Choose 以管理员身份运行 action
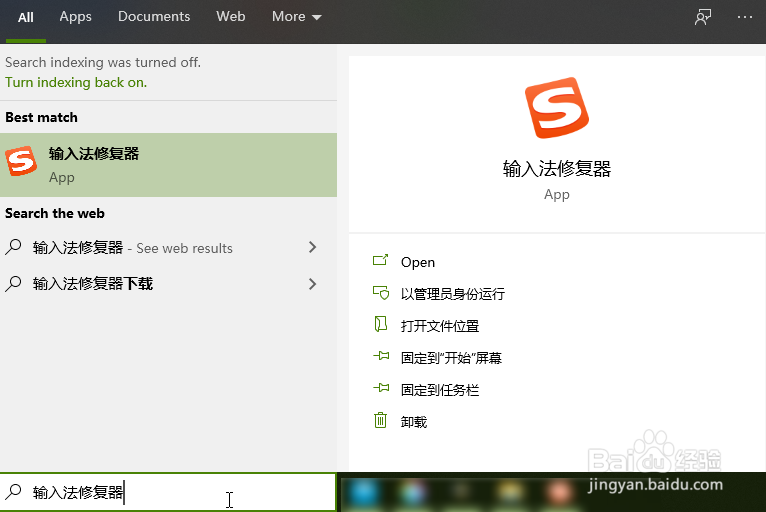This screenshot has height=512, width=766. (452, 294)
